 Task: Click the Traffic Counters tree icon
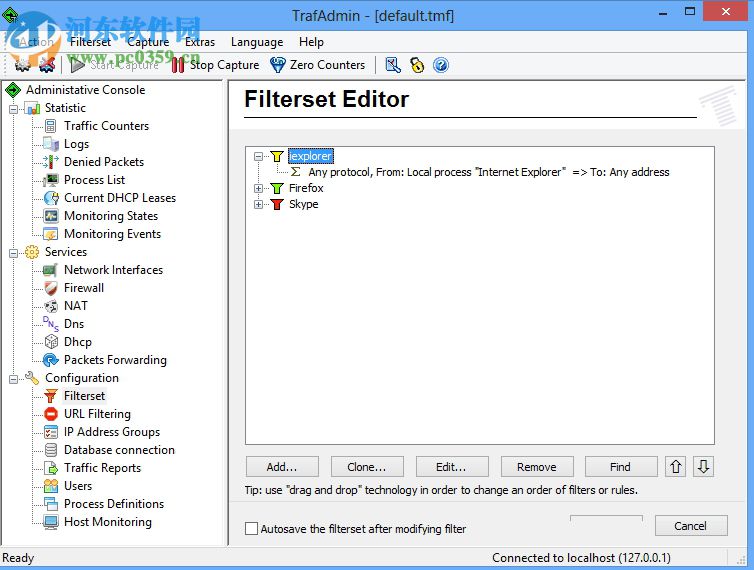coord(50,126)
